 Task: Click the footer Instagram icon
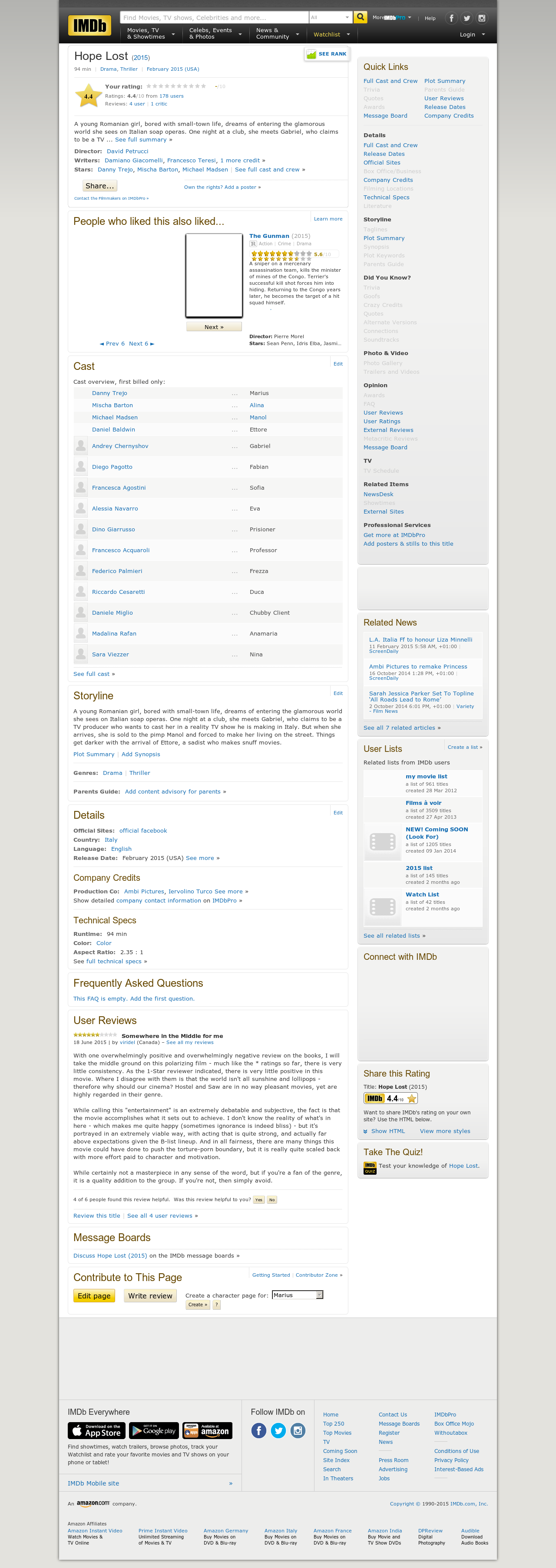pos(298,1430)
